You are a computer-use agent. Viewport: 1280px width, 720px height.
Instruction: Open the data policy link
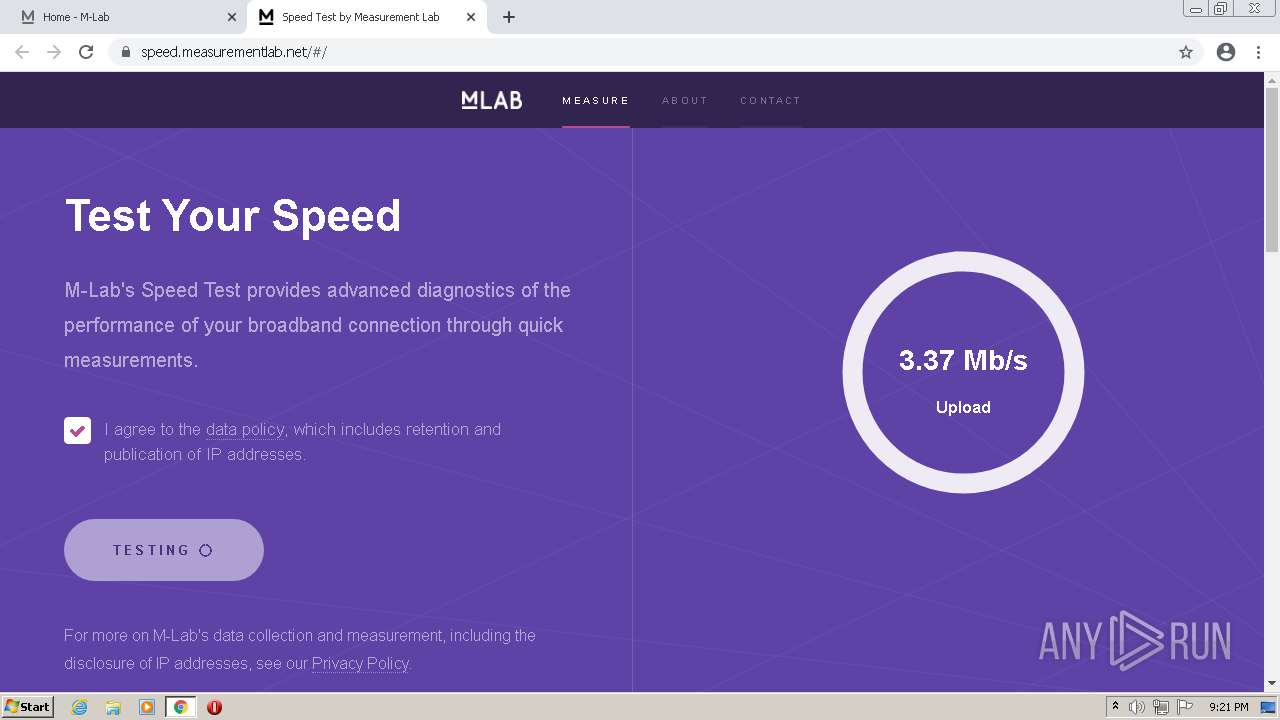tap(245, 429)
